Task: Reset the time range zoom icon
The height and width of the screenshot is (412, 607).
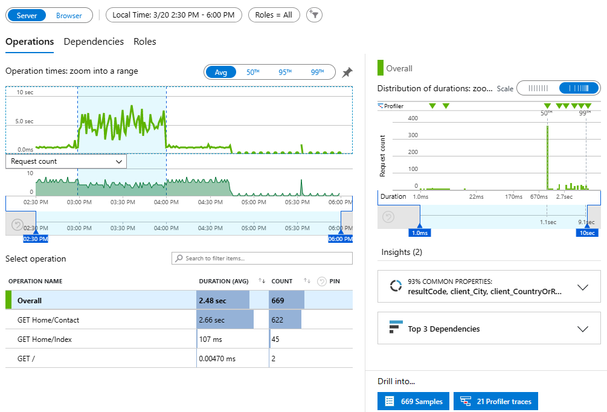Action: 17,225
